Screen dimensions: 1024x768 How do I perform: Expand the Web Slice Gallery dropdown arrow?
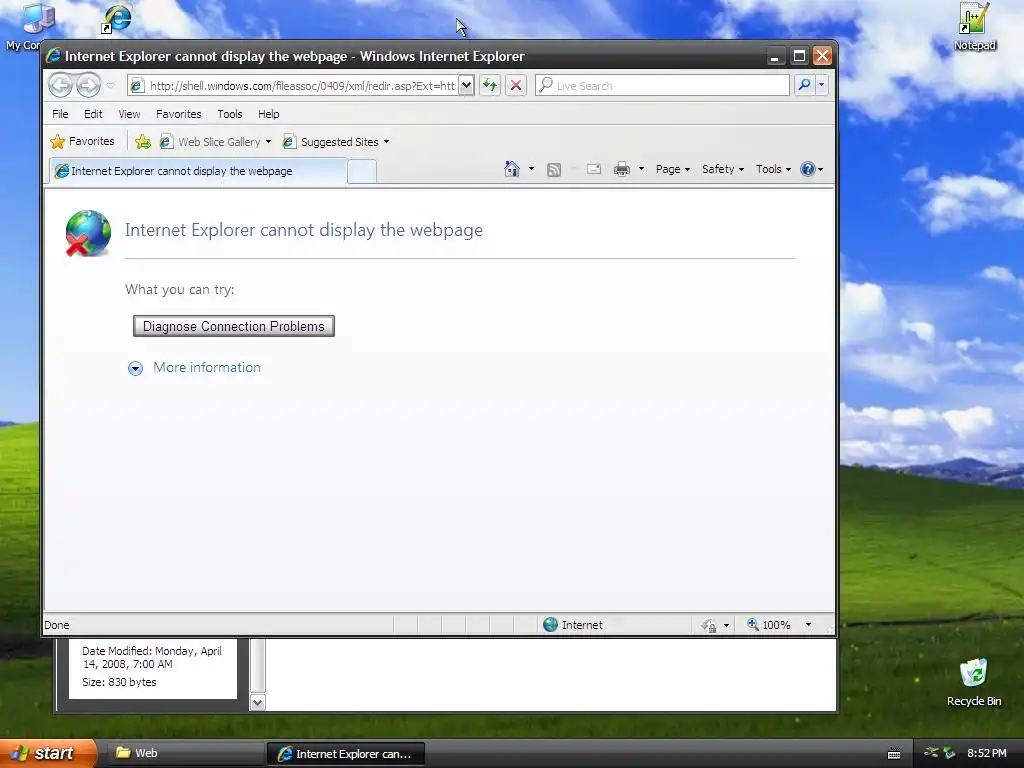(x=268, y=142)
